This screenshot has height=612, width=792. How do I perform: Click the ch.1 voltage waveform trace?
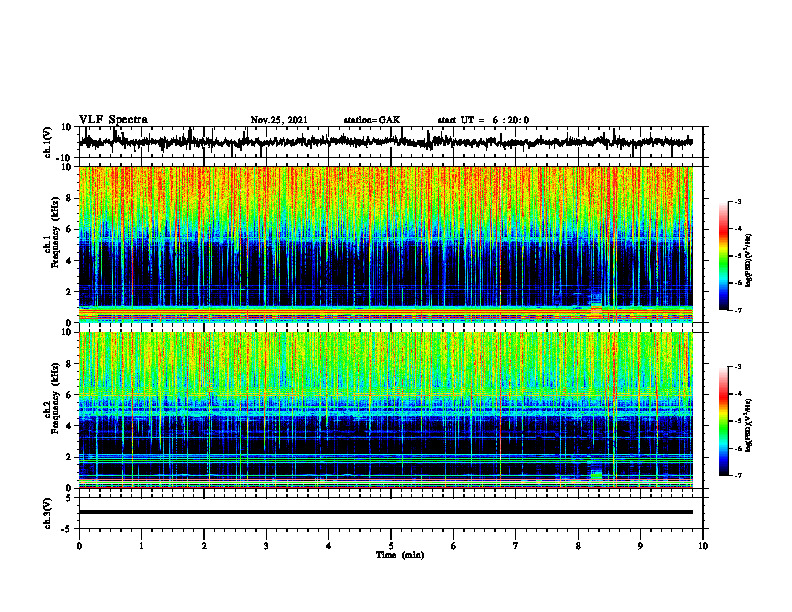[x=385, y=142]
